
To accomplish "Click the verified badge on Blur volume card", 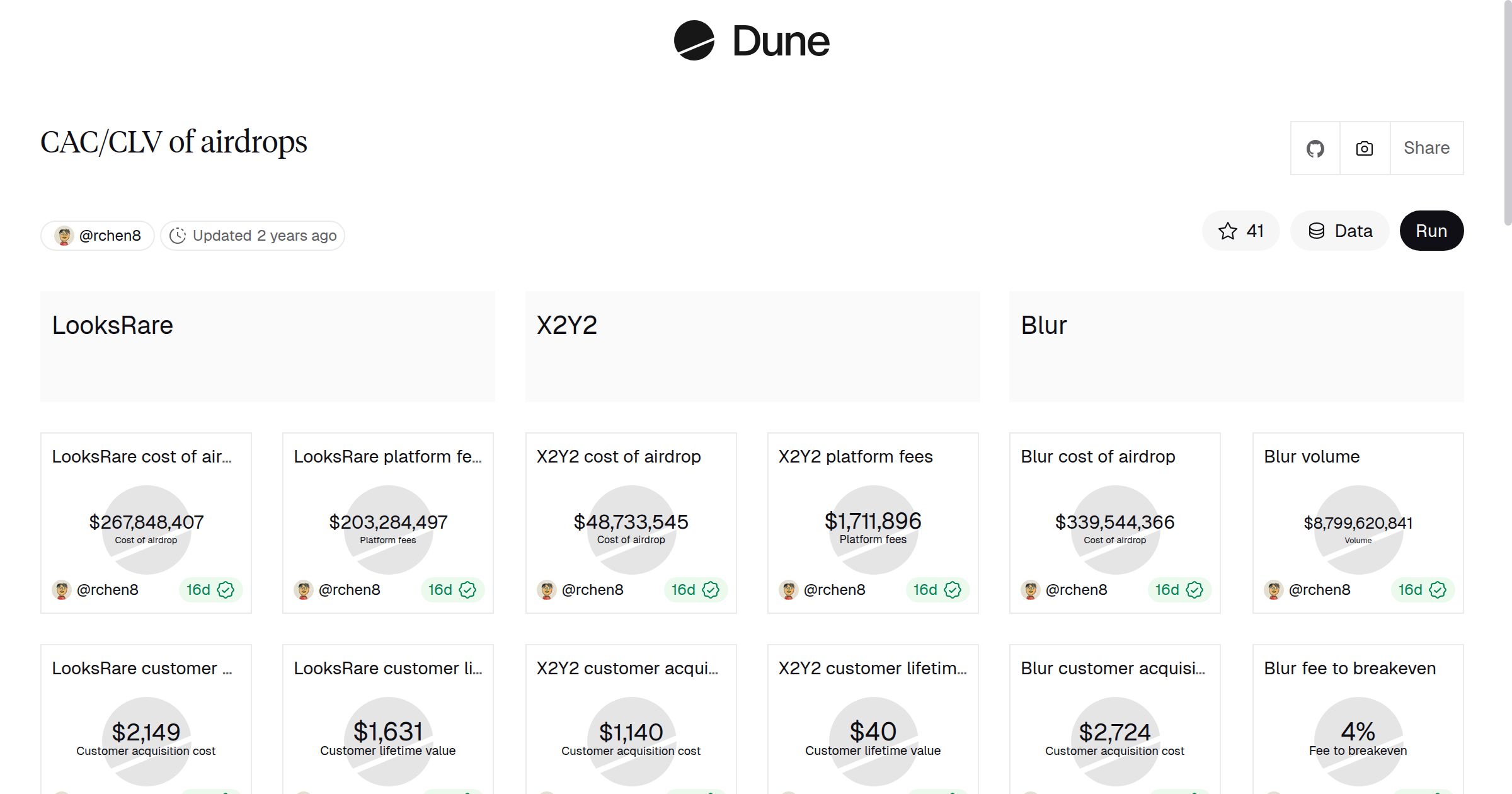I will (1437, 590).
